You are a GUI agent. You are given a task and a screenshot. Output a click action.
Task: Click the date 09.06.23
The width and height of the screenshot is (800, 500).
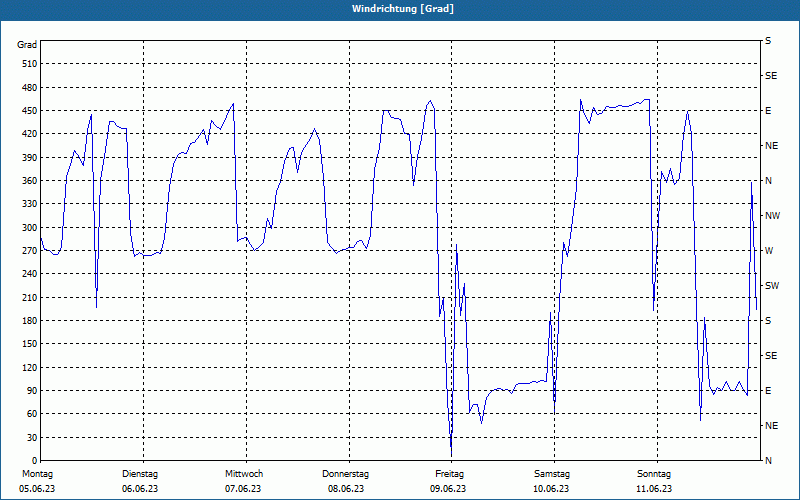(448, 489)
